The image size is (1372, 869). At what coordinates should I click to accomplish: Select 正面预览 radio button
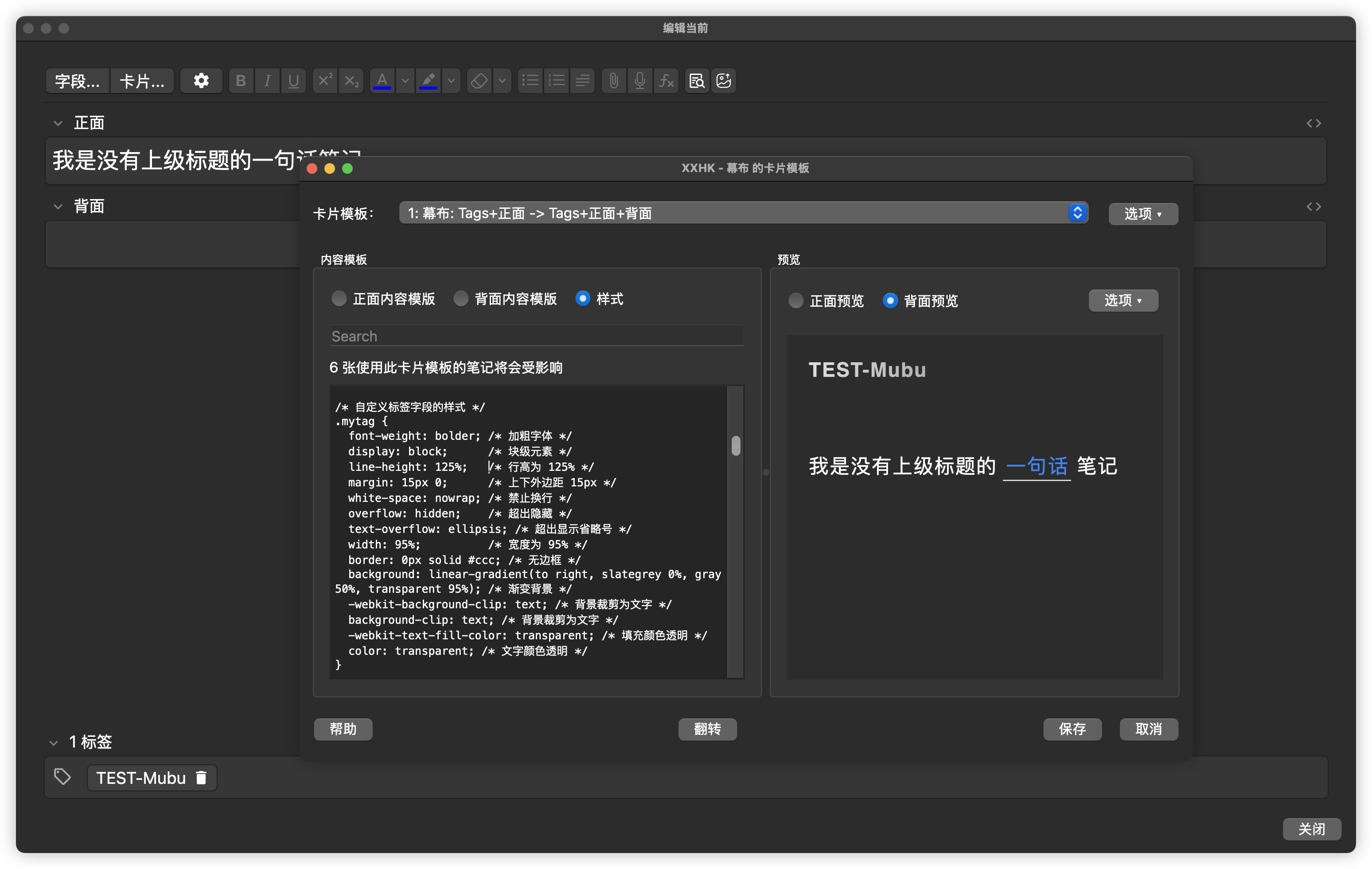tap(796, 301)
